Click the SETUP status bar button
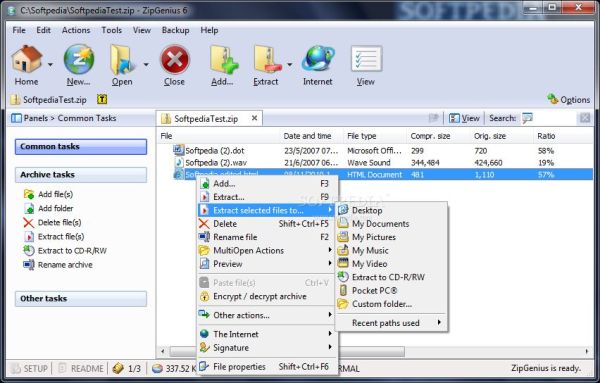This screenshot has height=383, width=600. 29,368
